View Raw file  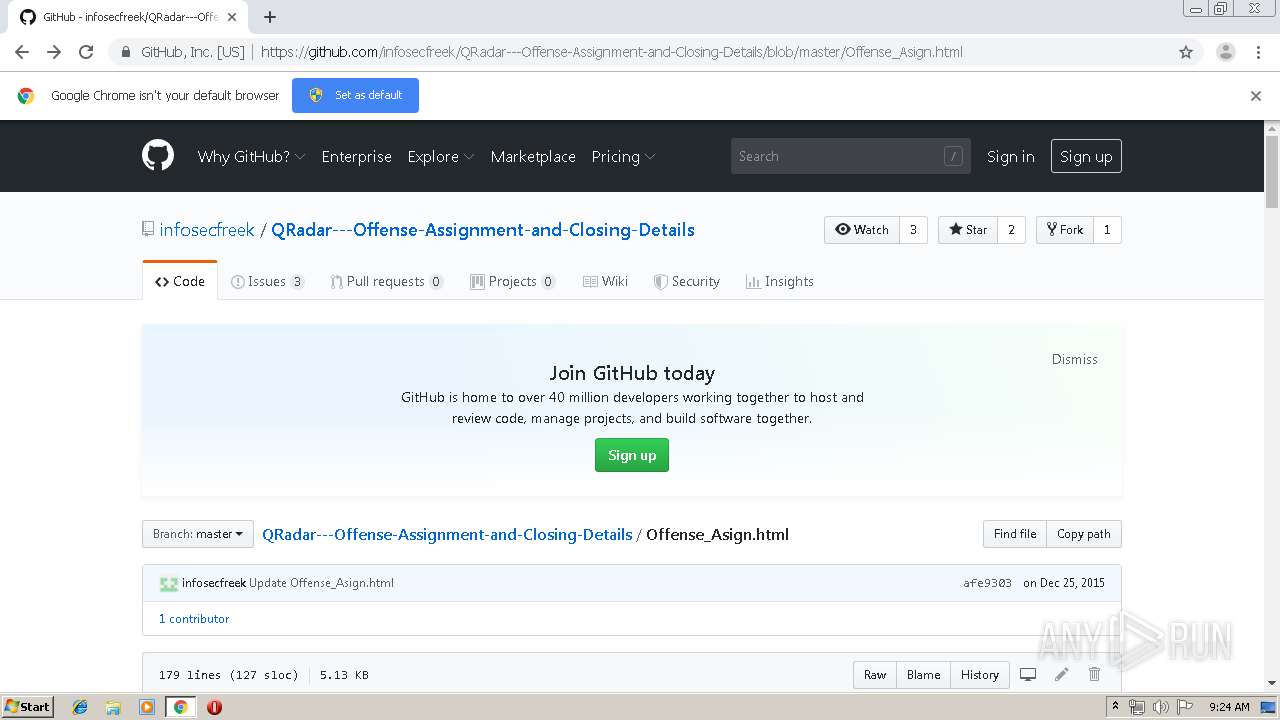tap(875, 675)
